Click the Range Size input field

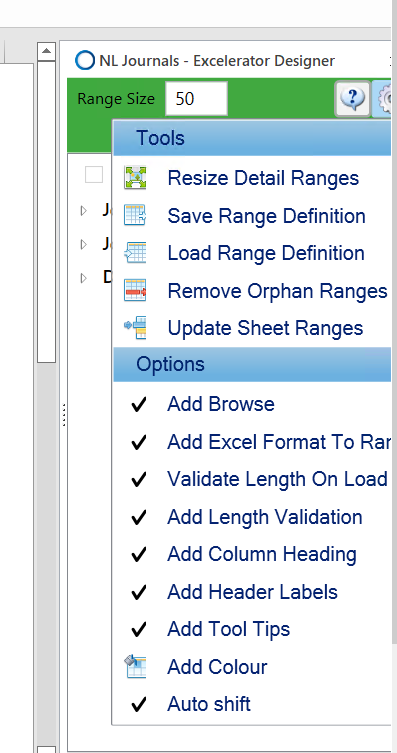(x=196, y=99)
